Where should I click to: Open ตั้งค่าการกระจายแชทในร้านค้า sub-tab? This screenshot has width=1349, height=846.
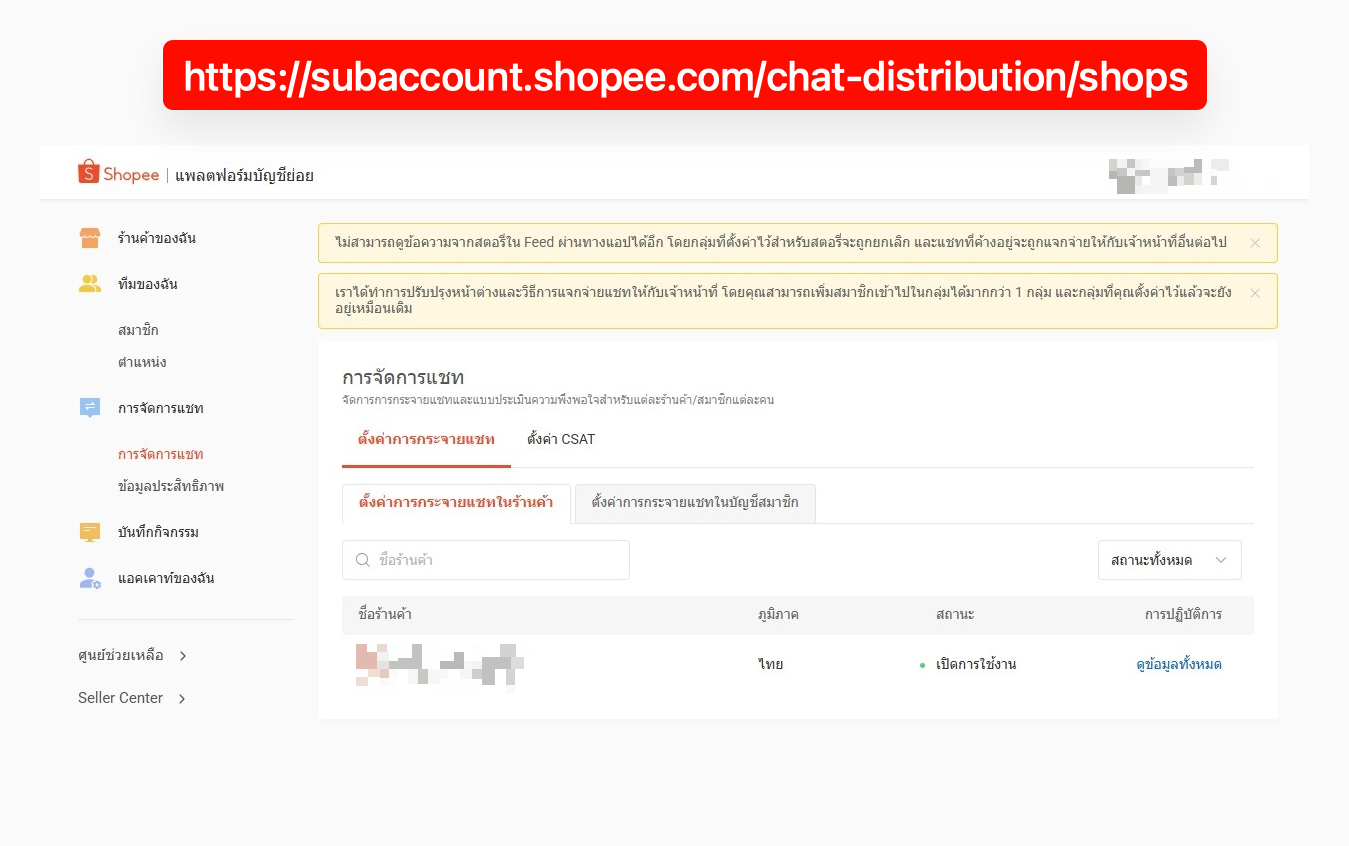456,503
